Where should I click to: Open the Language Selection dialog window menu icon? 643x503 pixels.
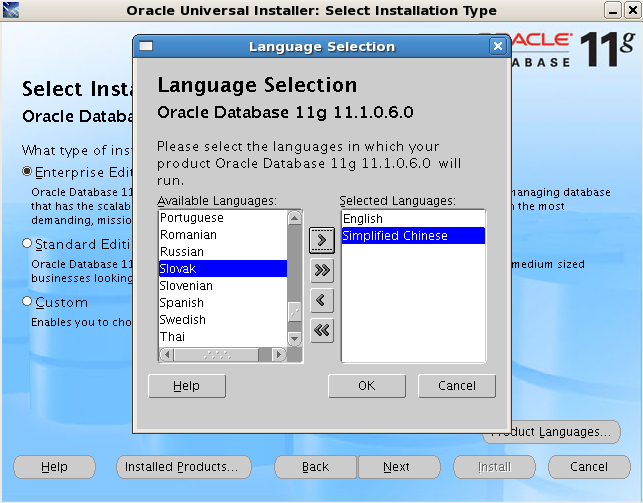pos(146,46)
